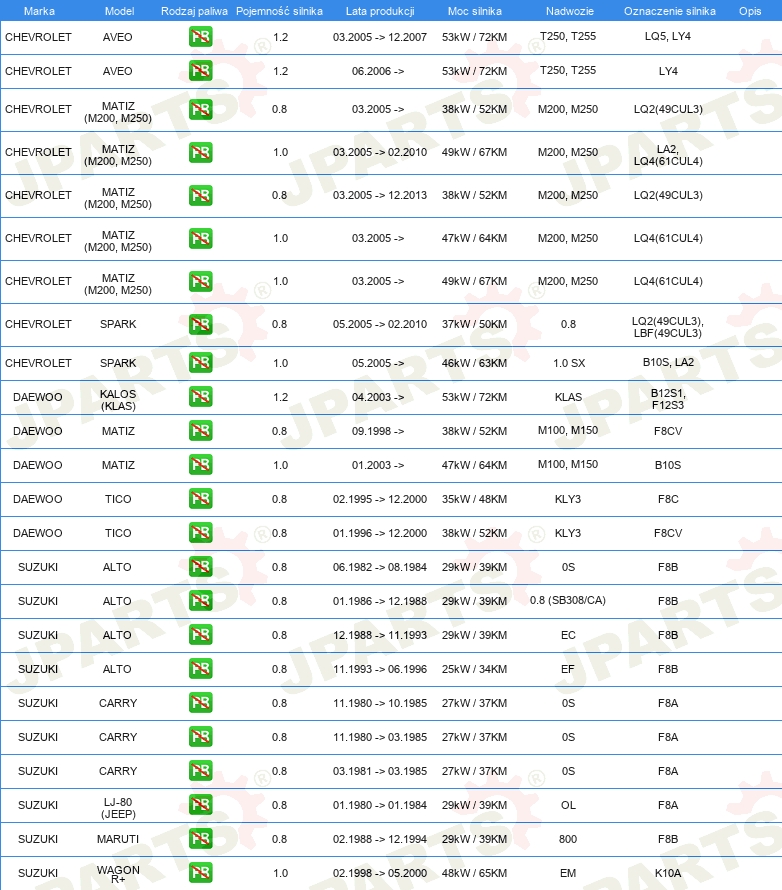Viewport: 782px width, 890px height.
Task: Click the fuel icon in the Aveo 06.2006 row
Action: click(x=200, y=71)
